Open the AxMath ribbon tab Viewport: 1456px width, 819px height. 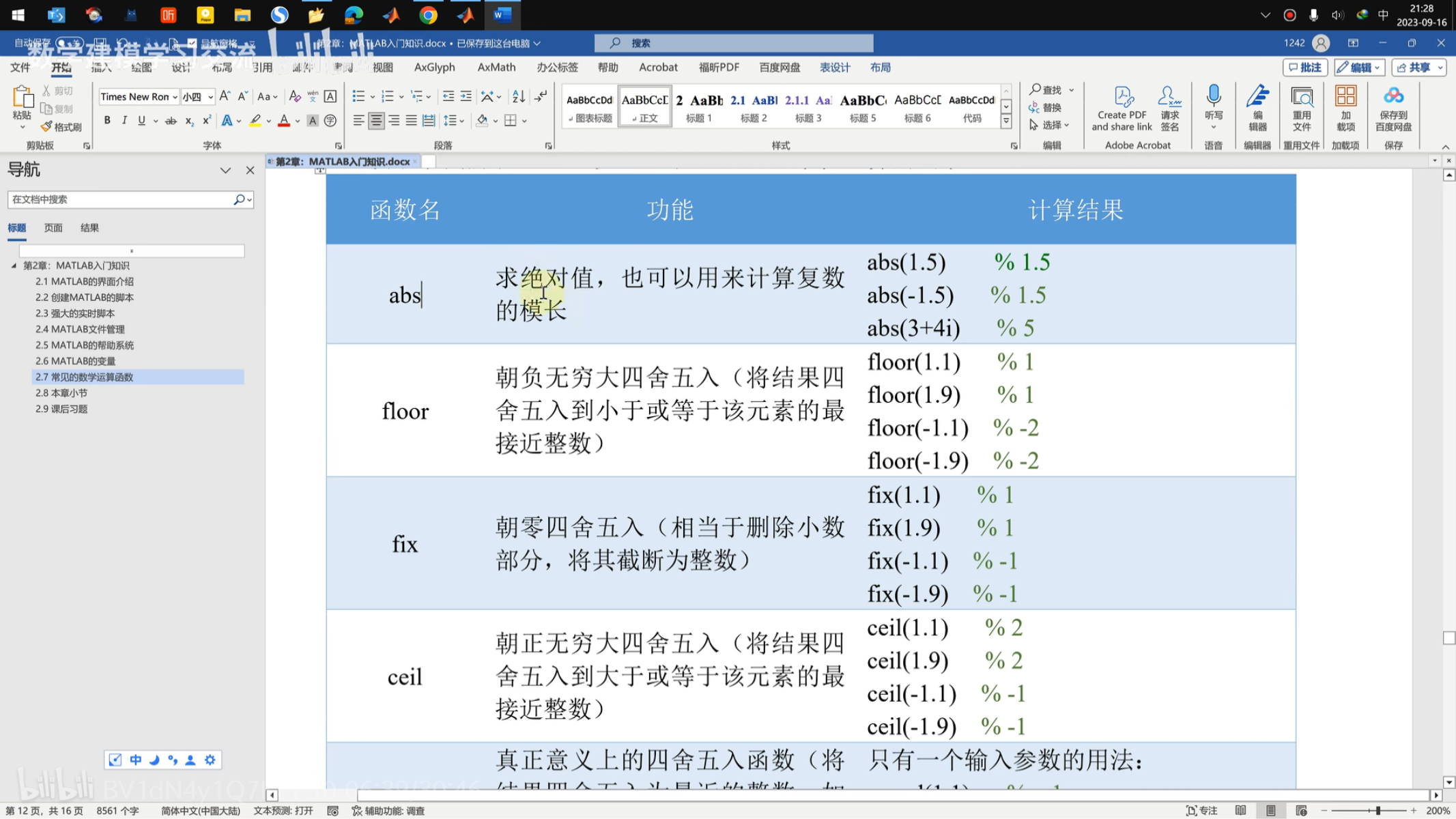pyautogui.click(x=496, y=67)
